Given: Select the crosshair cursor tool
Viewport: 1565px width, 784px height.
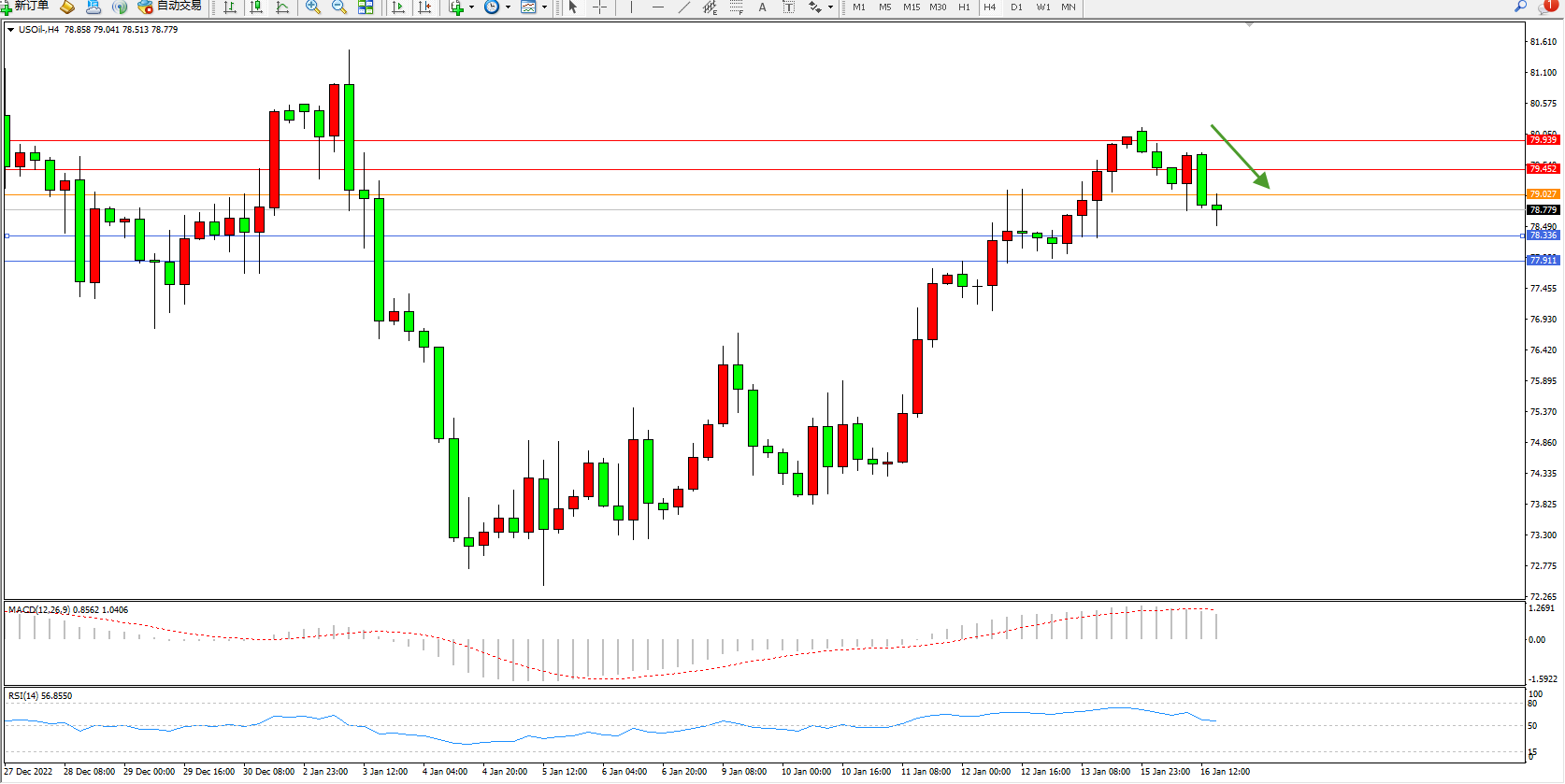Looking at the screenshot, I should (x=600, y=7).
